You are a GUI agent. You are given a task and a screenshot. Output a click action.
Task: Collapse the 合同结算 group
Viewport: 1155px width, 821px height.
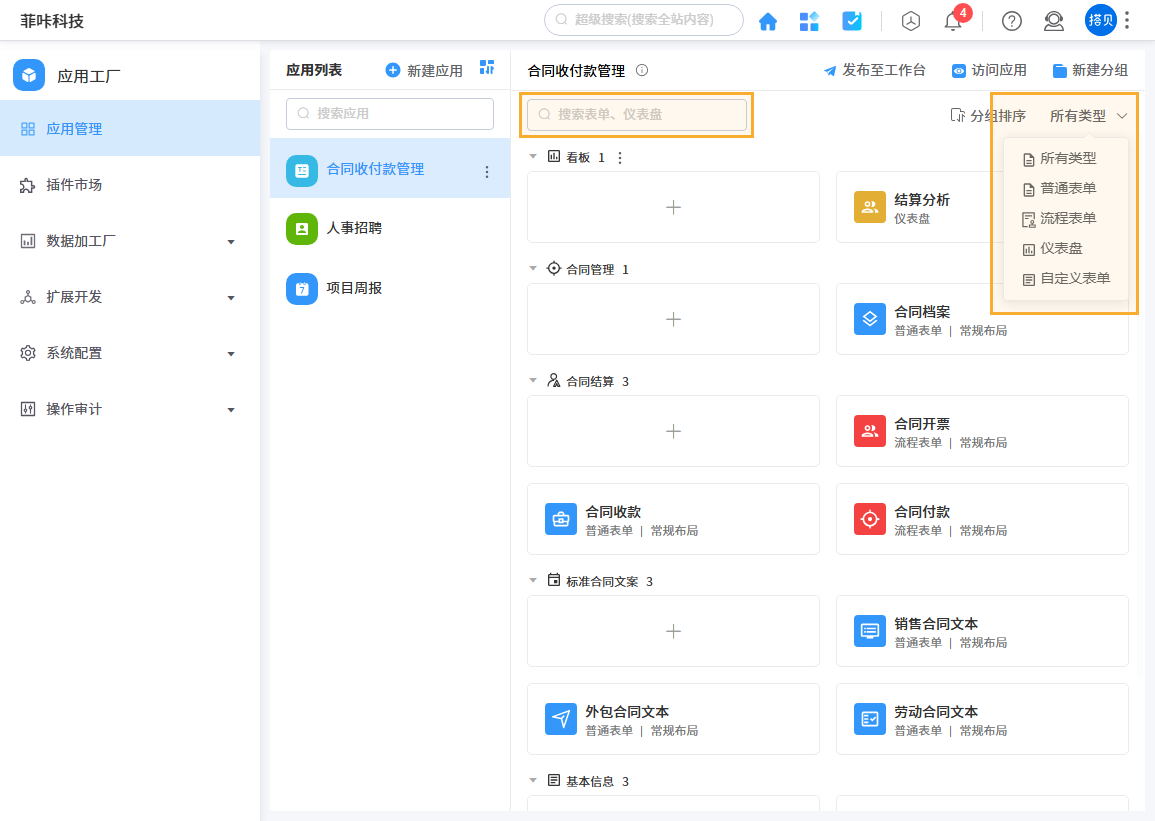pos(533,380)
